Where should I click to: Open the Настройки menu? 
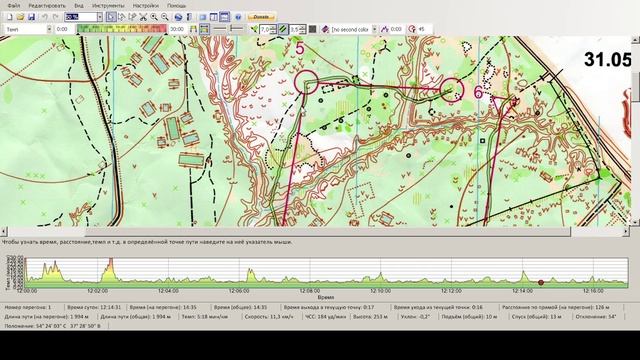146,6
